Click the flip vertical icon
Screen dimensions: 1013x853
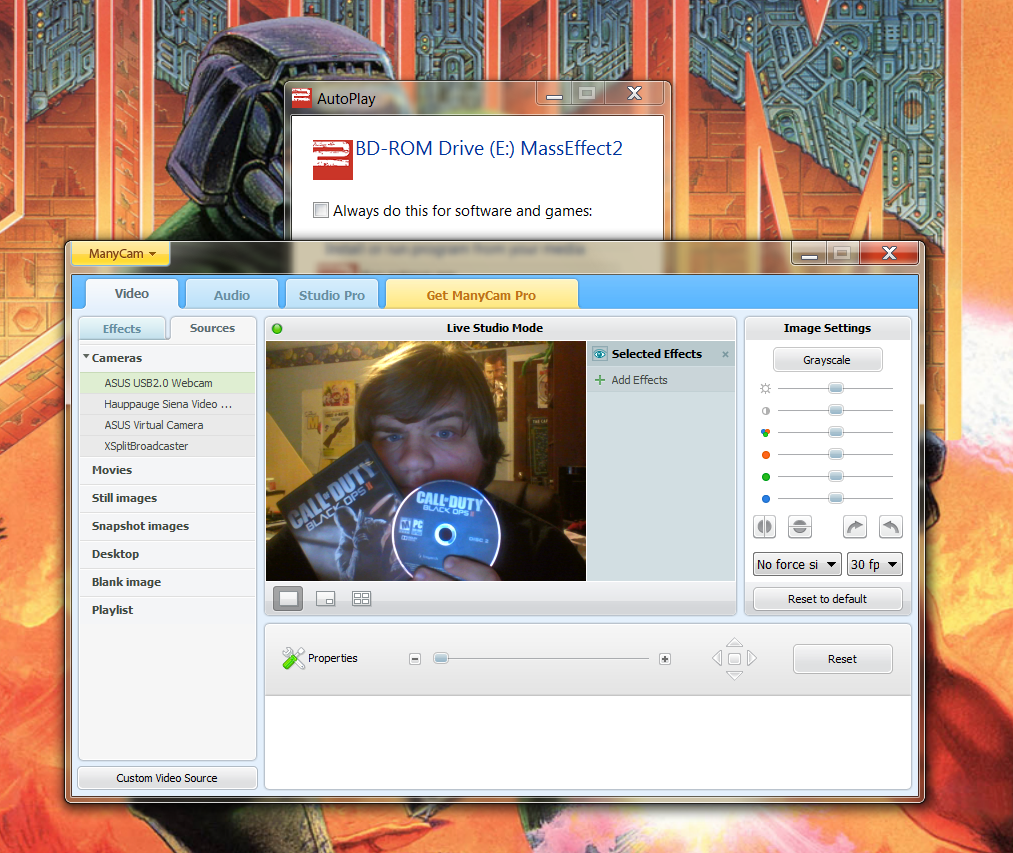[x=800, y=527]
